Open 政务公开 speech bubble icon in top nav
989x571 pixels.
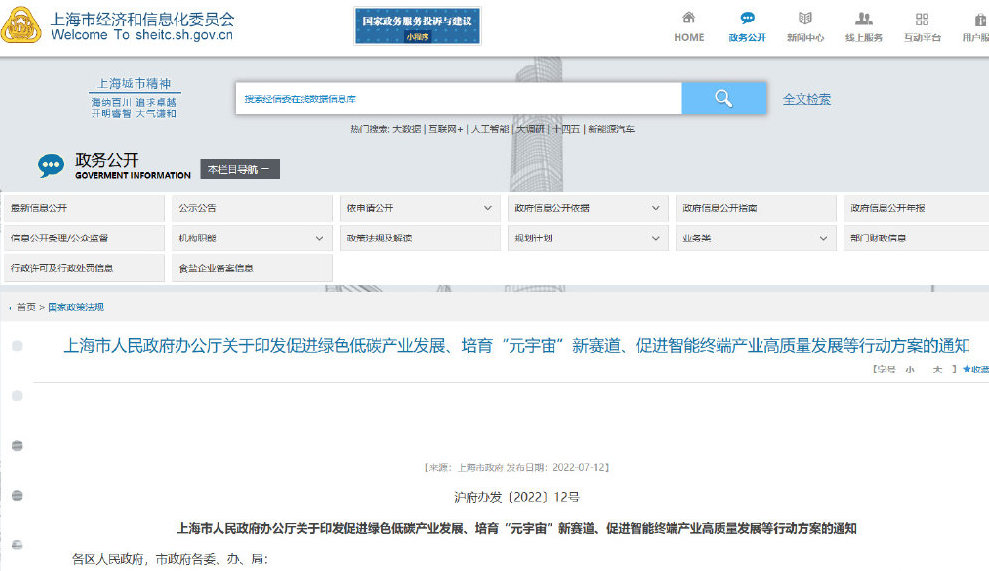[x=747, y=18]
